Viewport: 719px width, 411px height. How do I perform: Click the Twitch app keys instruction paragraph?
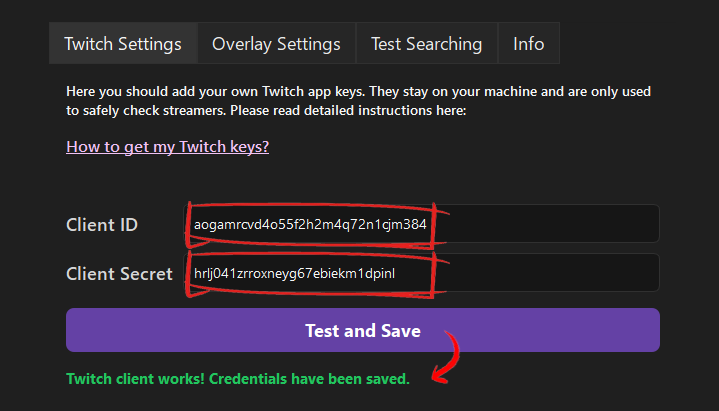point(358,100)
